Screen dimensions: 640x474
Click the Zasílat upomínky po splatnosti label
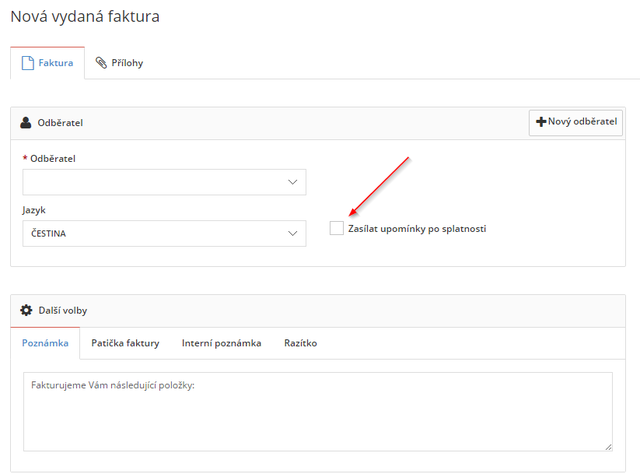417,229
